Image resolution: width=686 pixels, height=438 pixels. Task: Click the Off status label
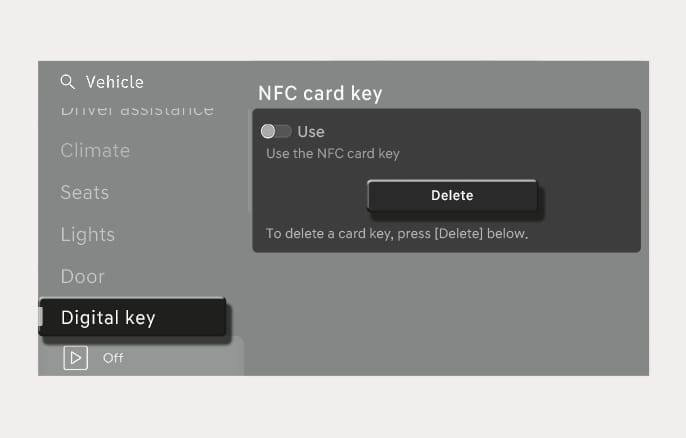tap(113, 358)
